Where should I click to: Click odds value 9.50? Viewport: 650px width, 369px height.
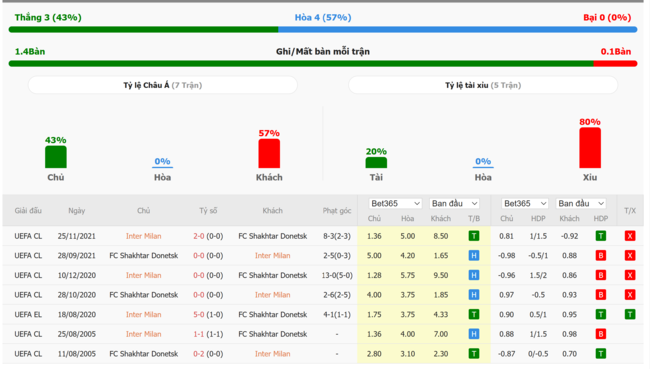tap(441, 275)
